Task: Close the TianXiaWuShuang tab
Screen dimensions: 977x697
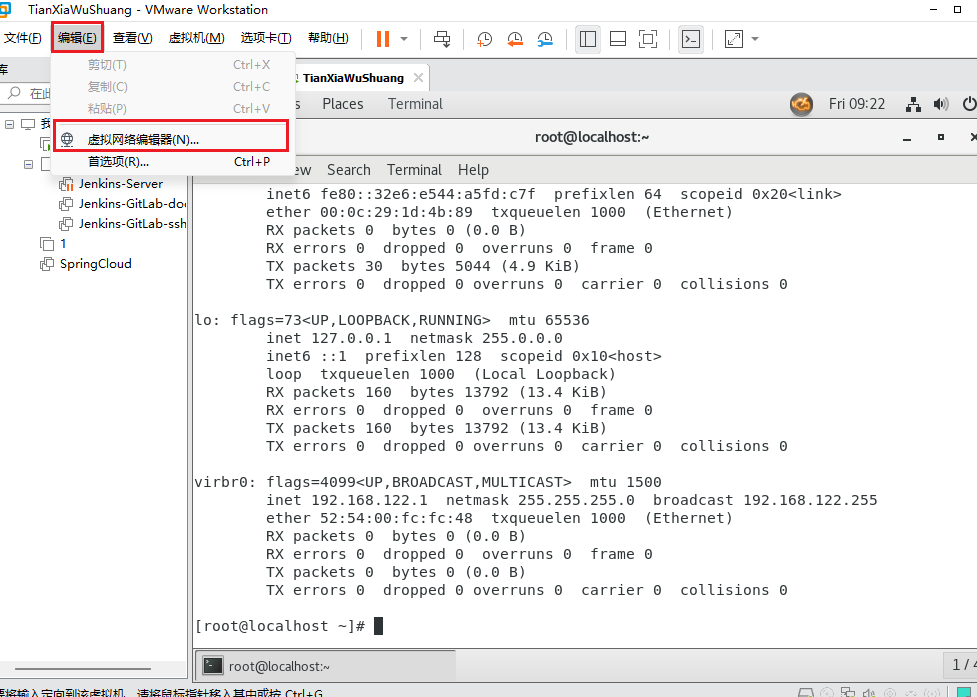Action: point(418,78)
